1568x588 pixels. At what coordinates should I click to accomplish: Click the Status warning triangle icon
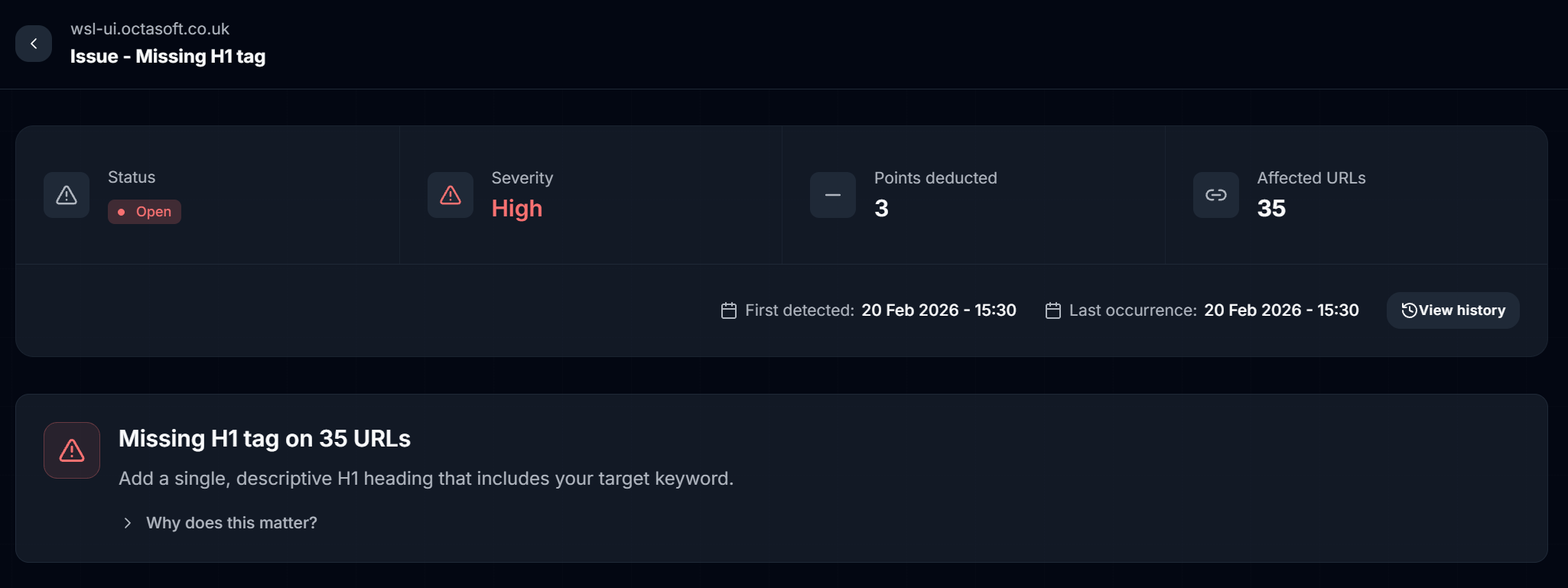[67, 195]
